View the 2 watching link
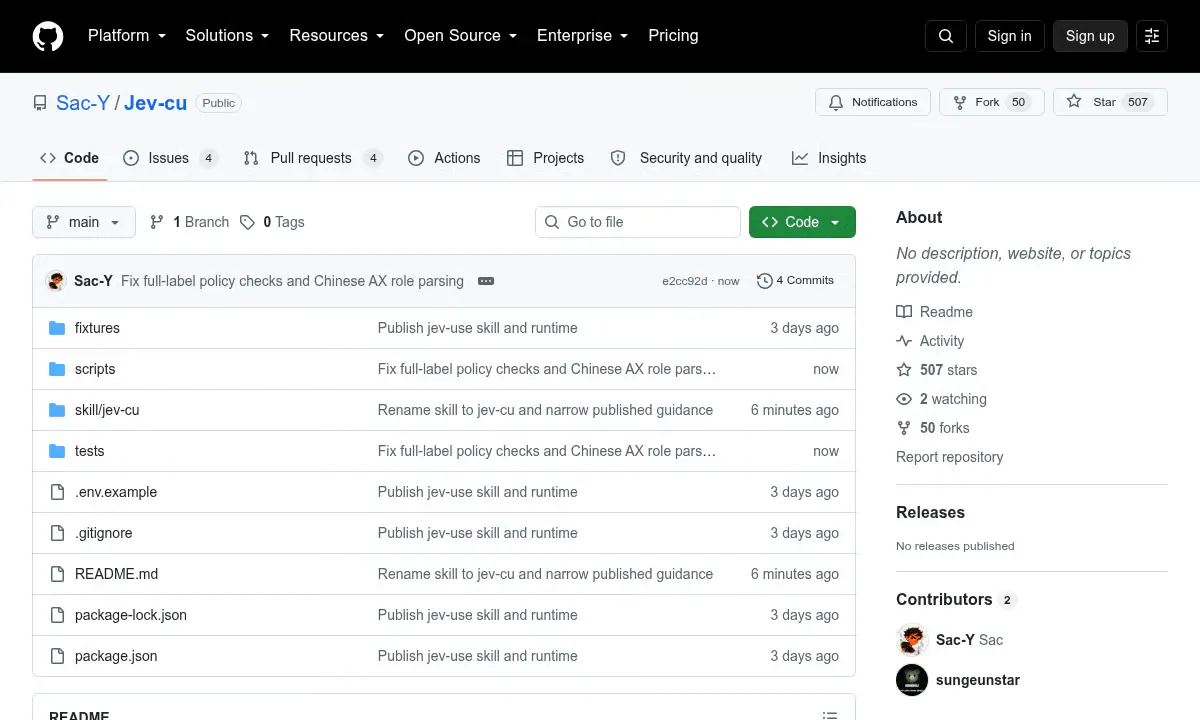The image size is (1200, 720). click(x=942, y=399)
